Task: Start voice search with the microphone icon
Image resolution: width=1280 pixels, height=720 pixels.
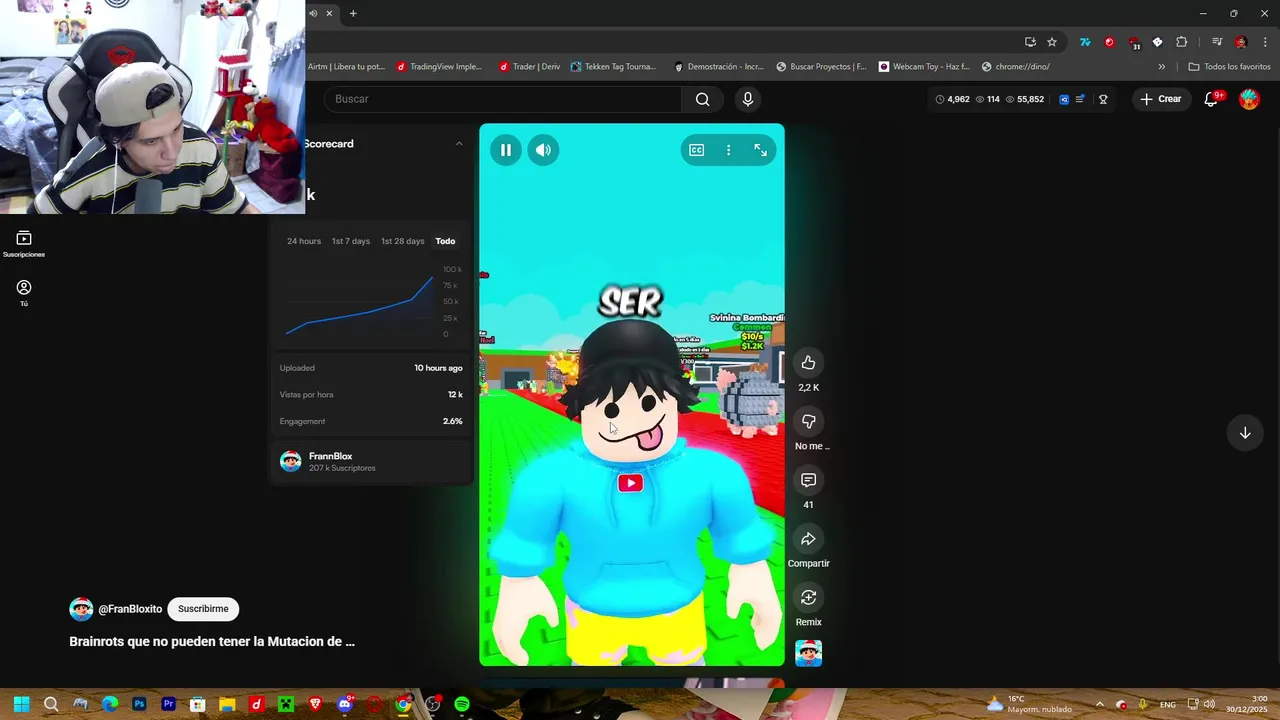Action: tap(747, 99)
